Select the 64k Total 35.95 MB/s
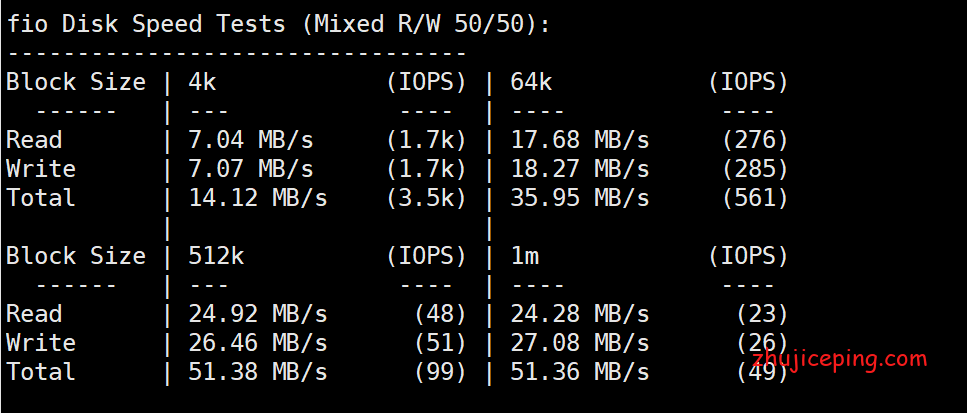Image resolution: width=967 pixels, height=413 pixels. tap(580, 198)
